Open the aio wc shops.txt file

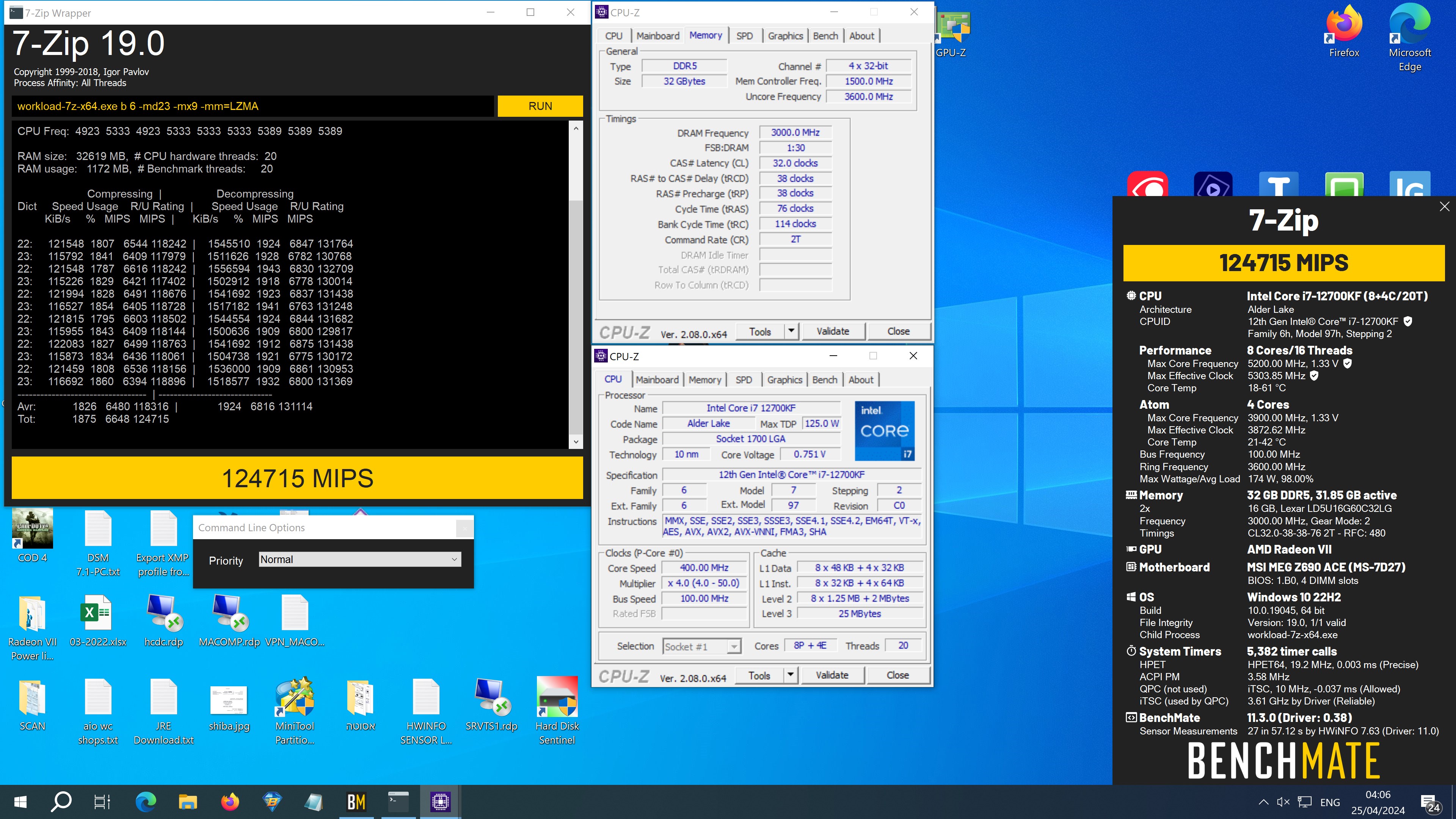(x=98, y=712)
